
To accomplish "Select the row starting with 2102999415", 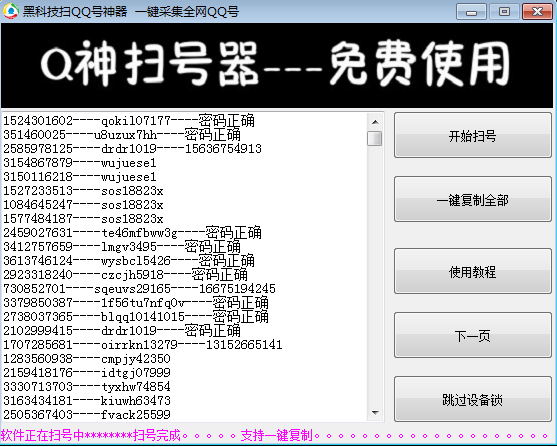I will (122, 330).
